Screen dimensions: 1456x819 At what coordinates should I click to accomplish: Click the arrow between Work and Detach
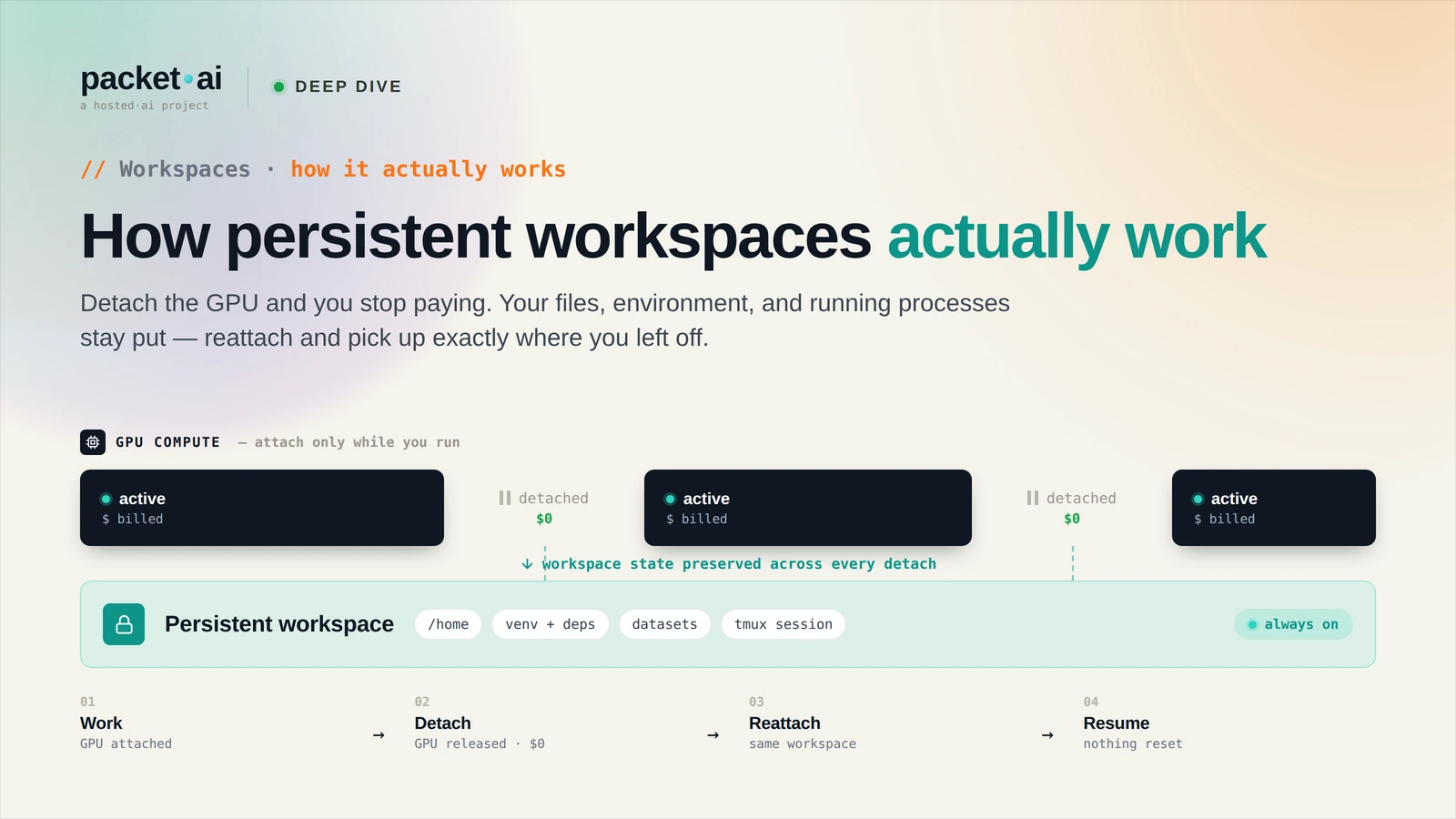tap(379, 735)
